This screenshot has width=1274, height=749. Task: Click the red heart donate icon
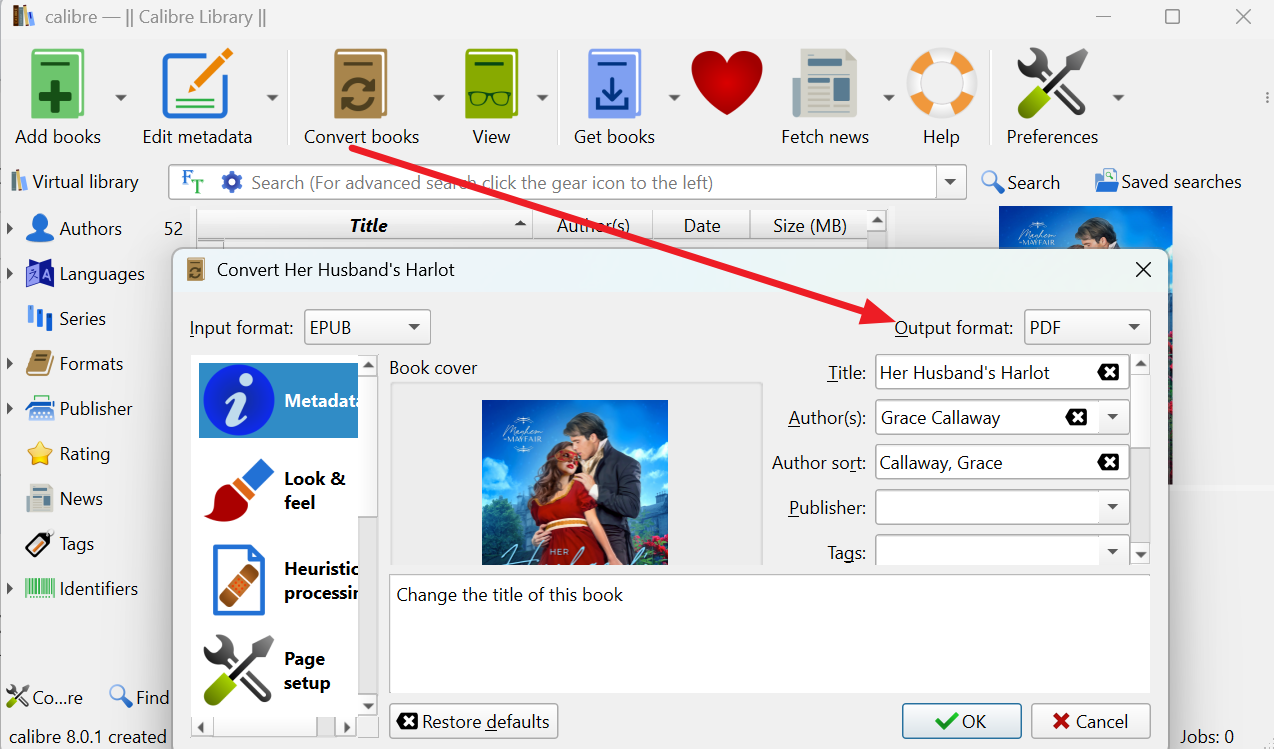tap(727, 83)
